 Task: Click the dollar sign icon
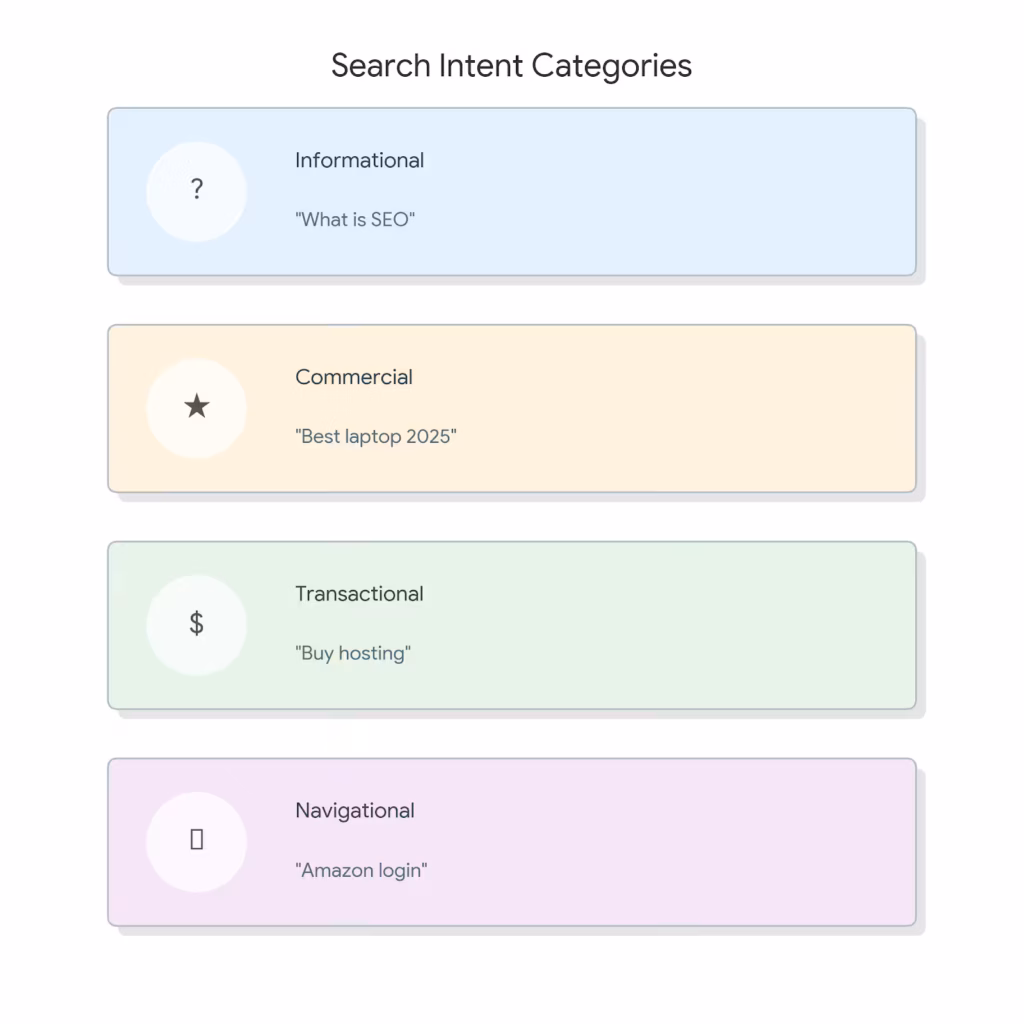[197, 623]
